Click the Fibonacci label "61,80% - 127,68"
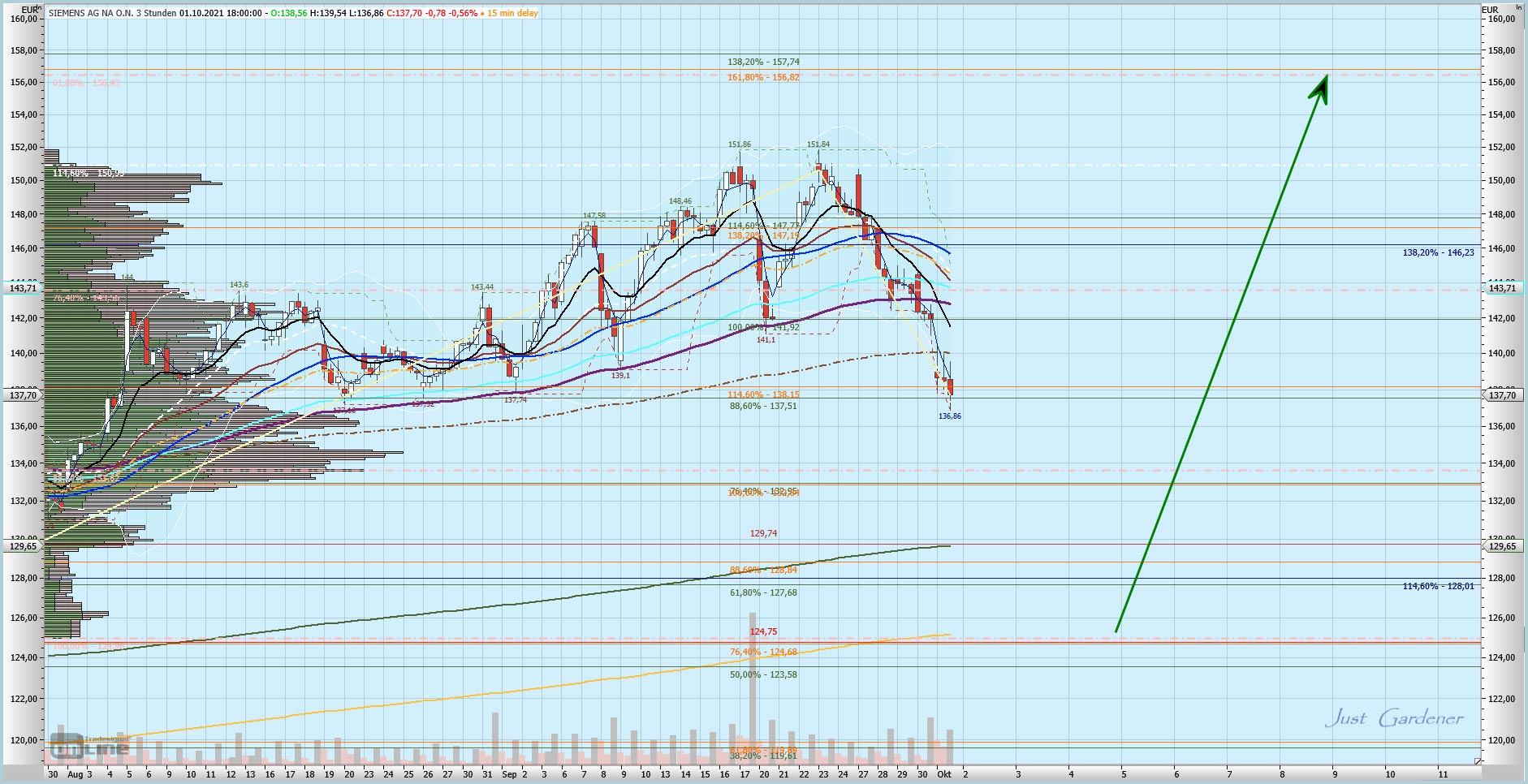The image size is (1528, 784). tap(763, 592)
